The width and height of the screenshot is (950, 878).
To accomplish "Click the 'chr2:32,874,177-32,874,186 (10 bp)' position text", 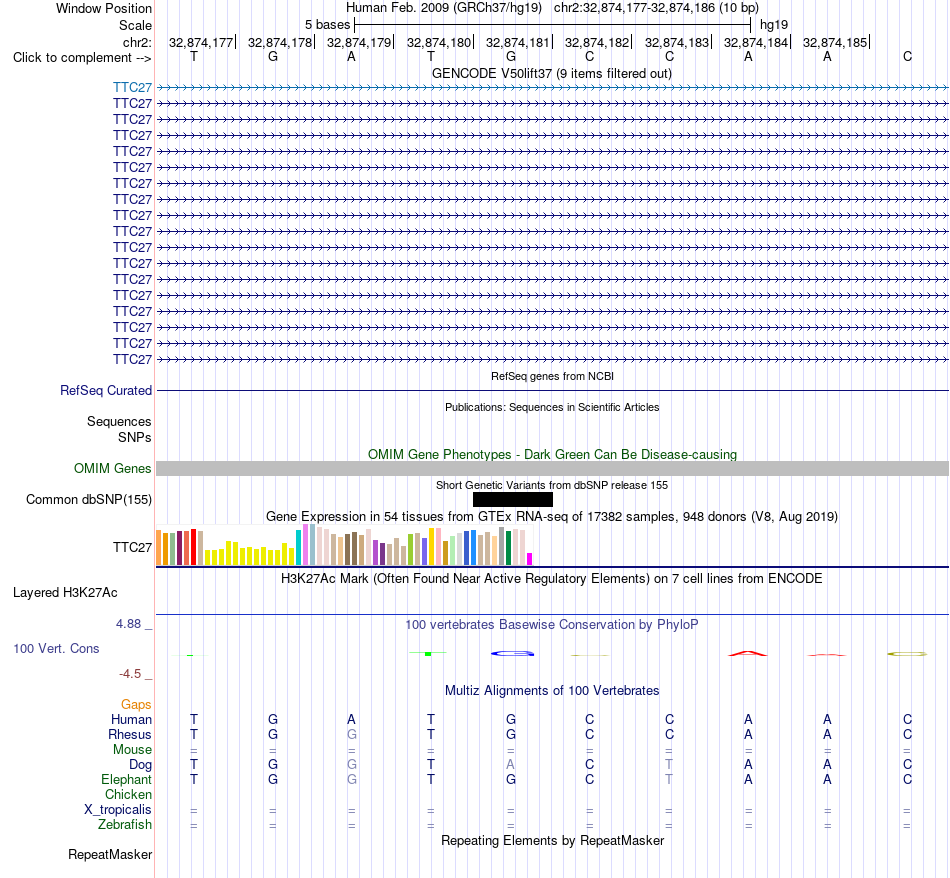I will click(656, 8).
